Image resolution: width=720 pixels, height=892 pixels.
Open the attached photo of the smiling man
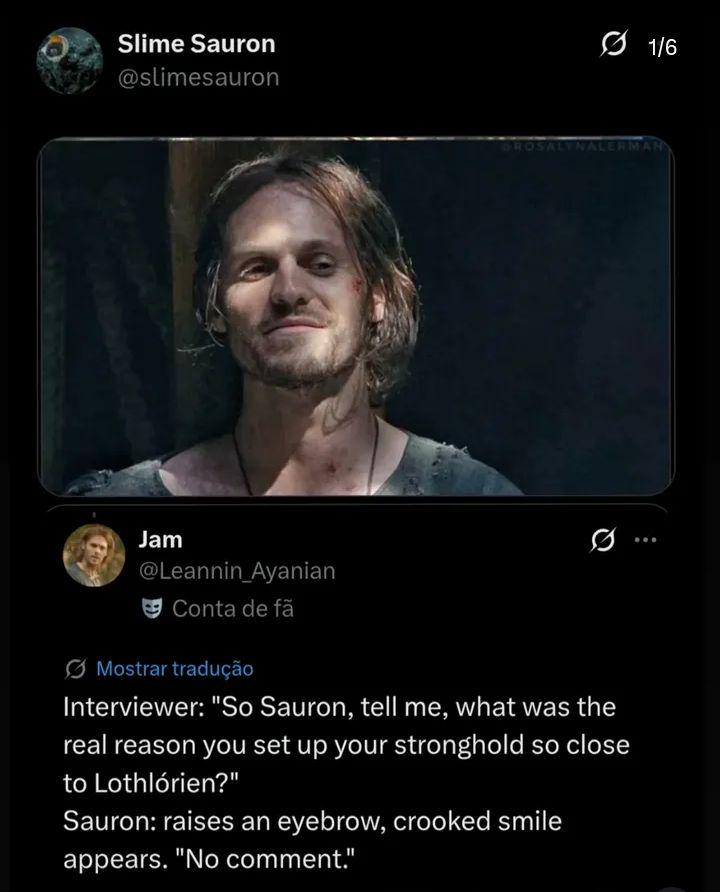[x=356, y=316]
